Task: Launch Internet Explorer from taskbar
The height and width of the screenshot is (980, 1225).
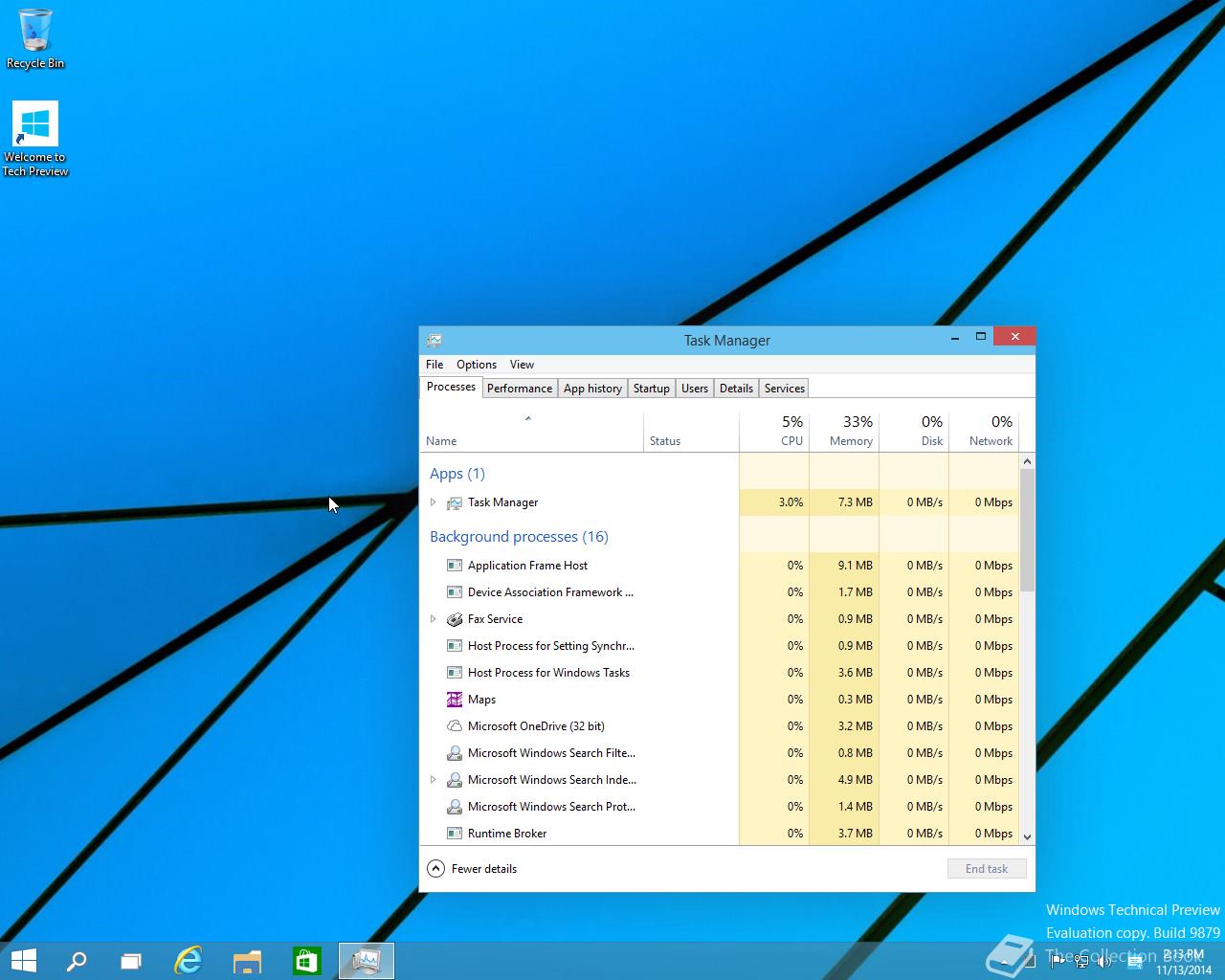Action: tap(189, 960)
